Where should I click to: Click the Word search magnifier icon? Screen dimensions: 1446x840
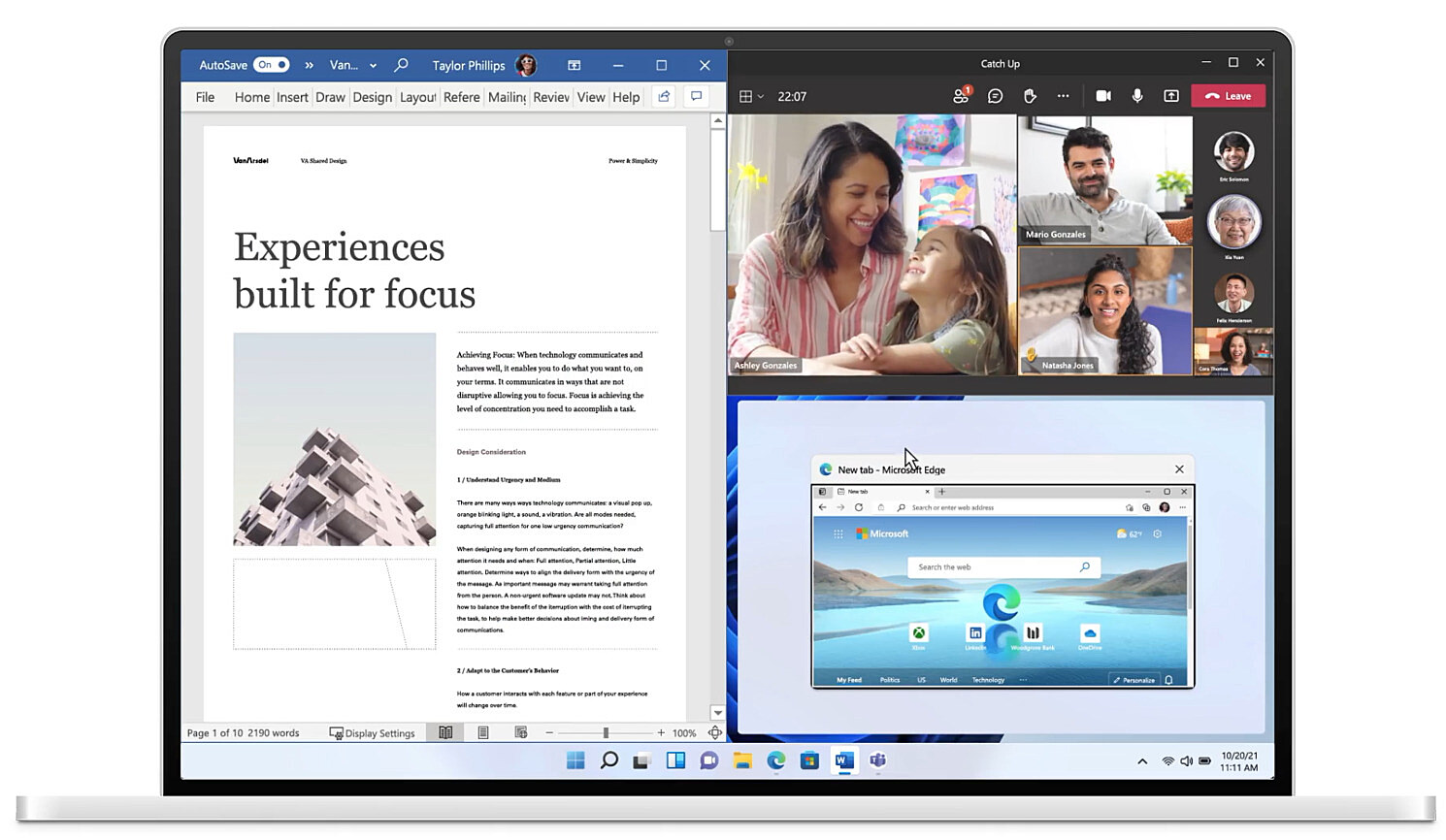[401, 65]
